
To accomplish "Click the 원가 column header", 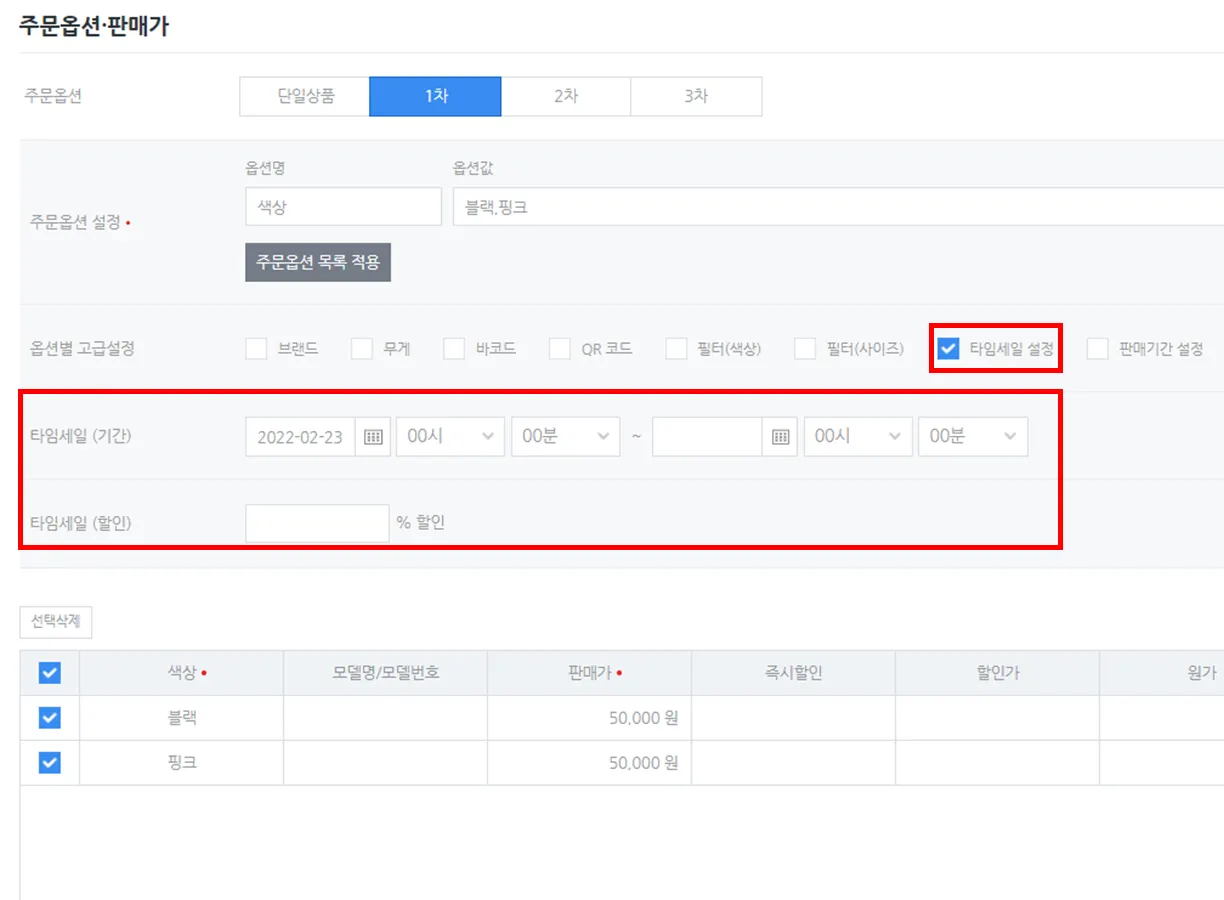I will [x=1162, y=673].
